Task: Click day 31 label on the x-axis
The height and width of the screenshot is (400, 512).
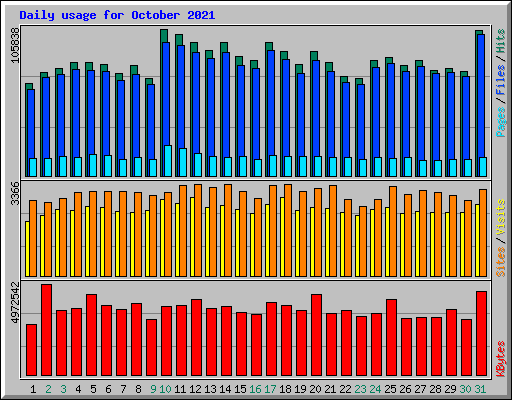Action: (x=480, y=389)
